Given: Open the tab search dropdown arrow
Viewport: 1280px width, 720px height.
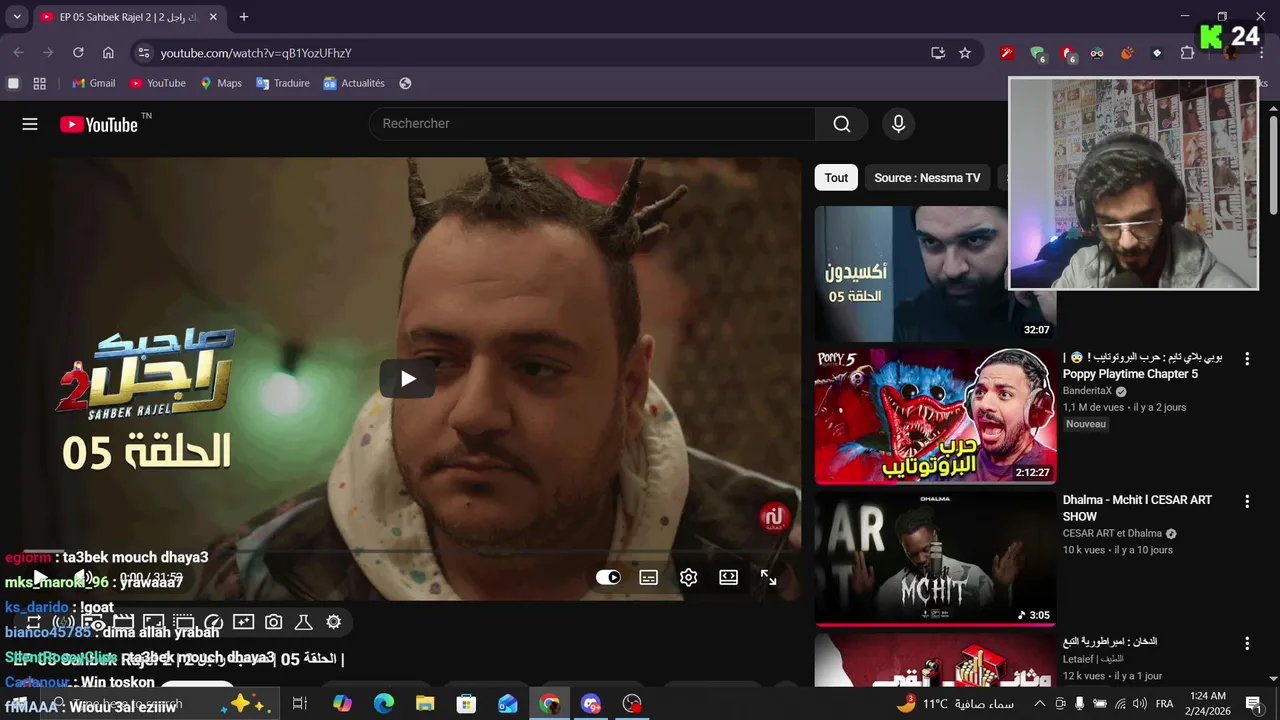Looking at the screenshot, I should pos(17,17).
